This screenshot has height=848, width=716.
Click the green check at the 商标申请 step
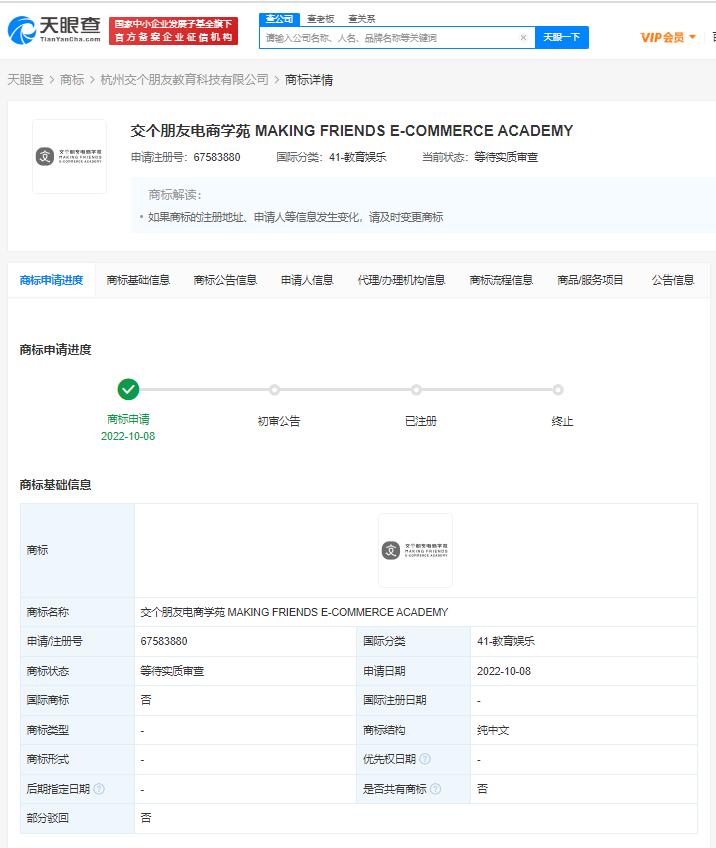(128, 389)
